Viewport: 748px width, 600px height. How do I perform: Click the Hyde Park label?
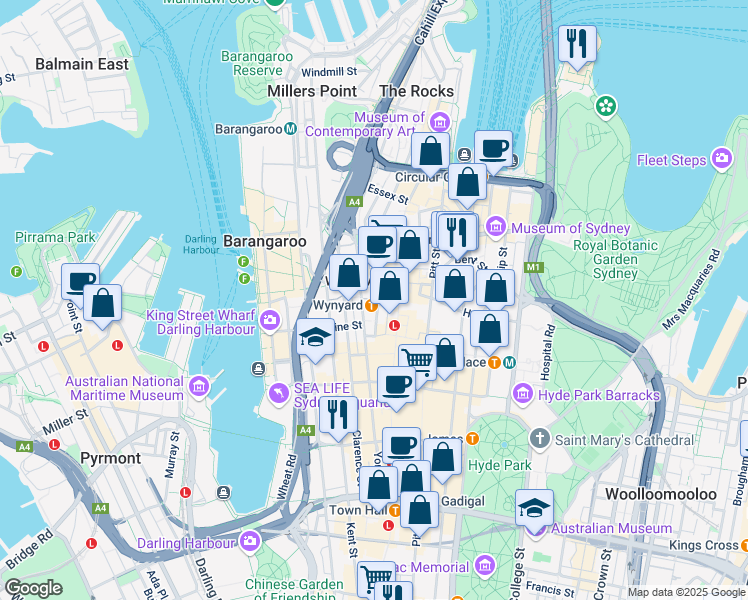(x=499, y=466)
